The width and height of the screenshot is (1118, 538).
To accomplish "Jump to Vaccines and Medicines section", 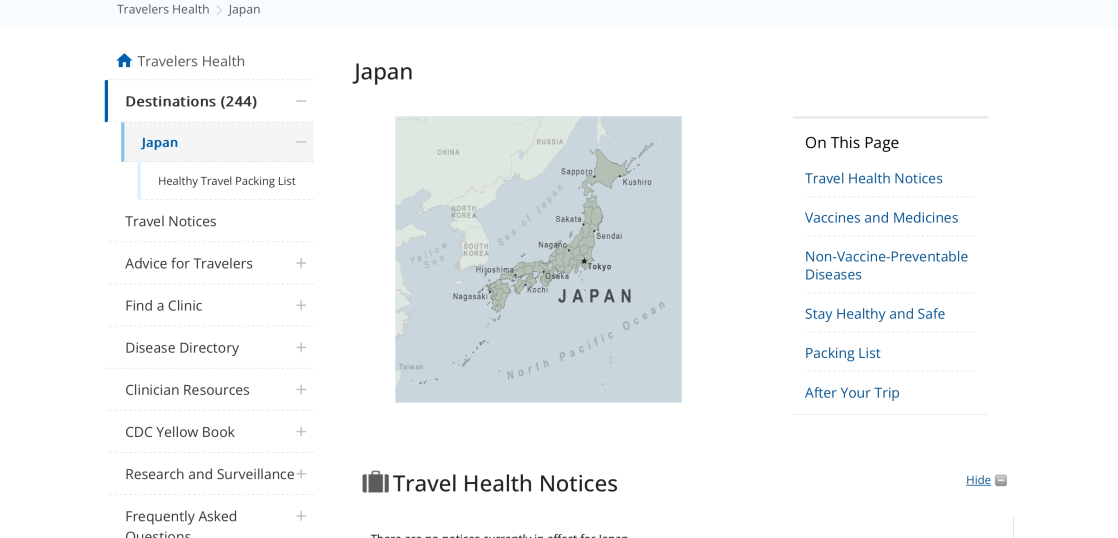I will click(881, 217).
